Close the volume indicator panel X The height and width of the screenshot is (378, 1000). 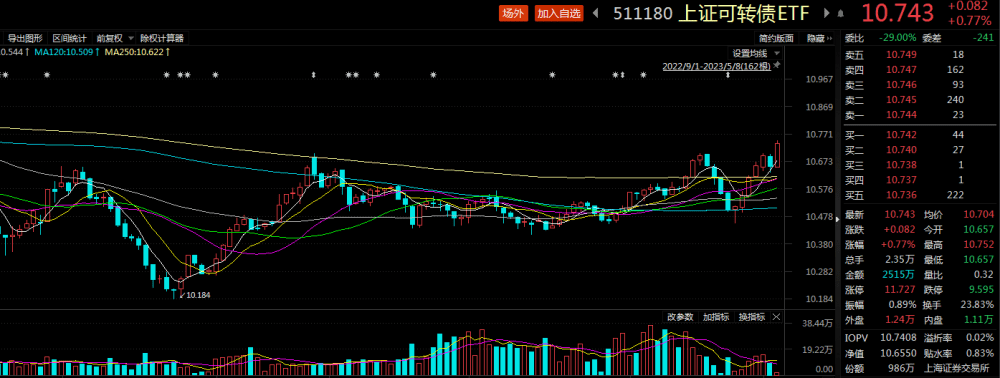click(776, 317)
